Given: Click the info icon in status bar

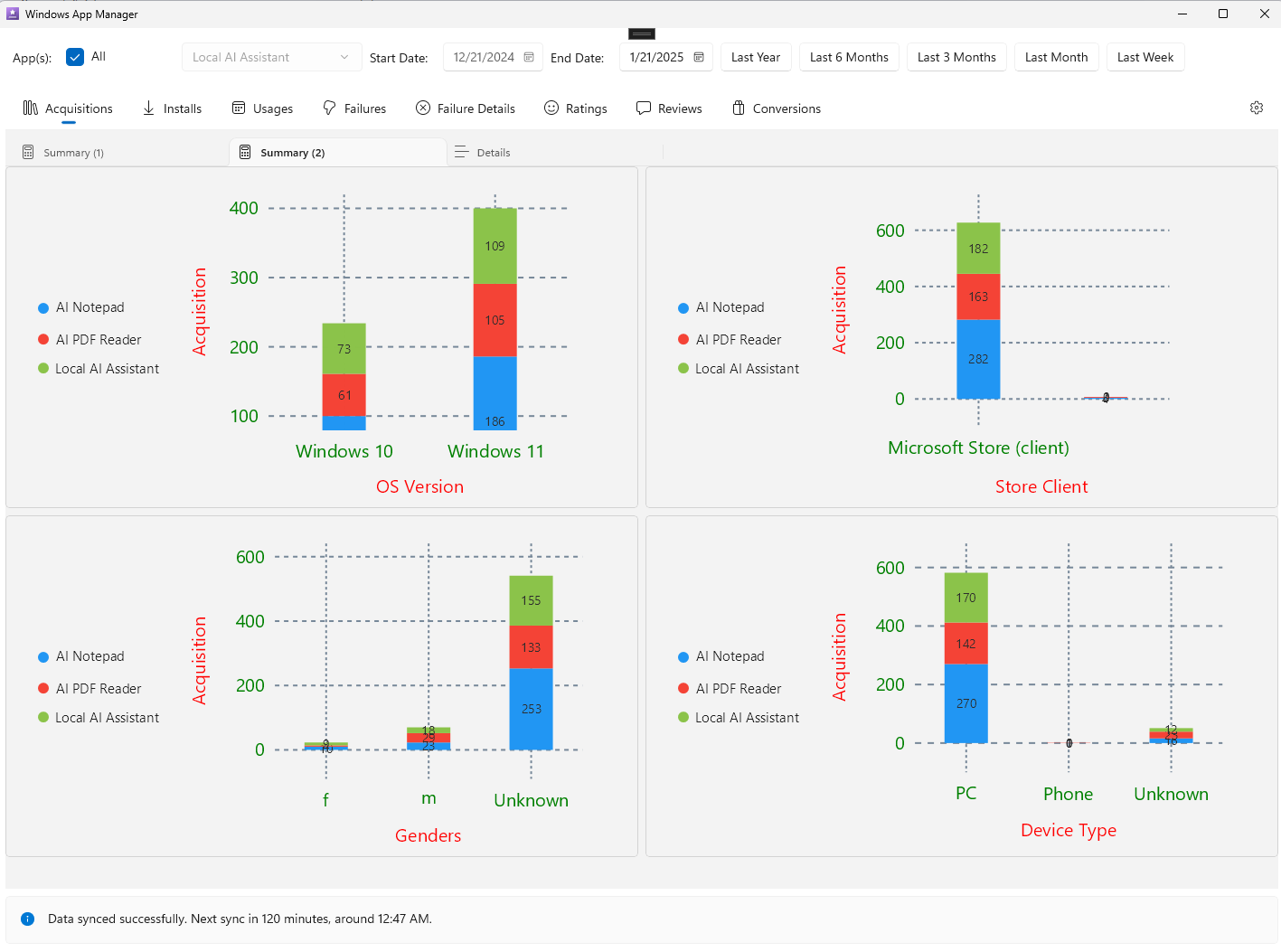Looking at the screenshot, I should [27, 919].
